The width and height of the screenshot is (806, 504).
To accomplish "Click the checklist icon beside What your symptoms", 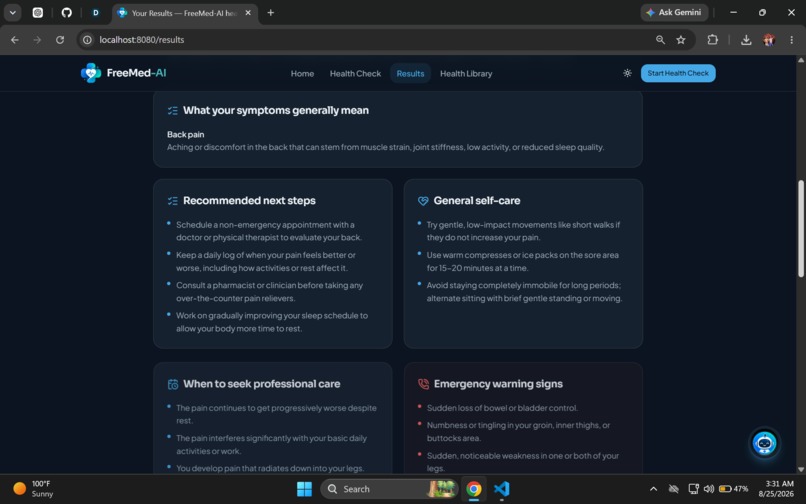I will [173, 111].
